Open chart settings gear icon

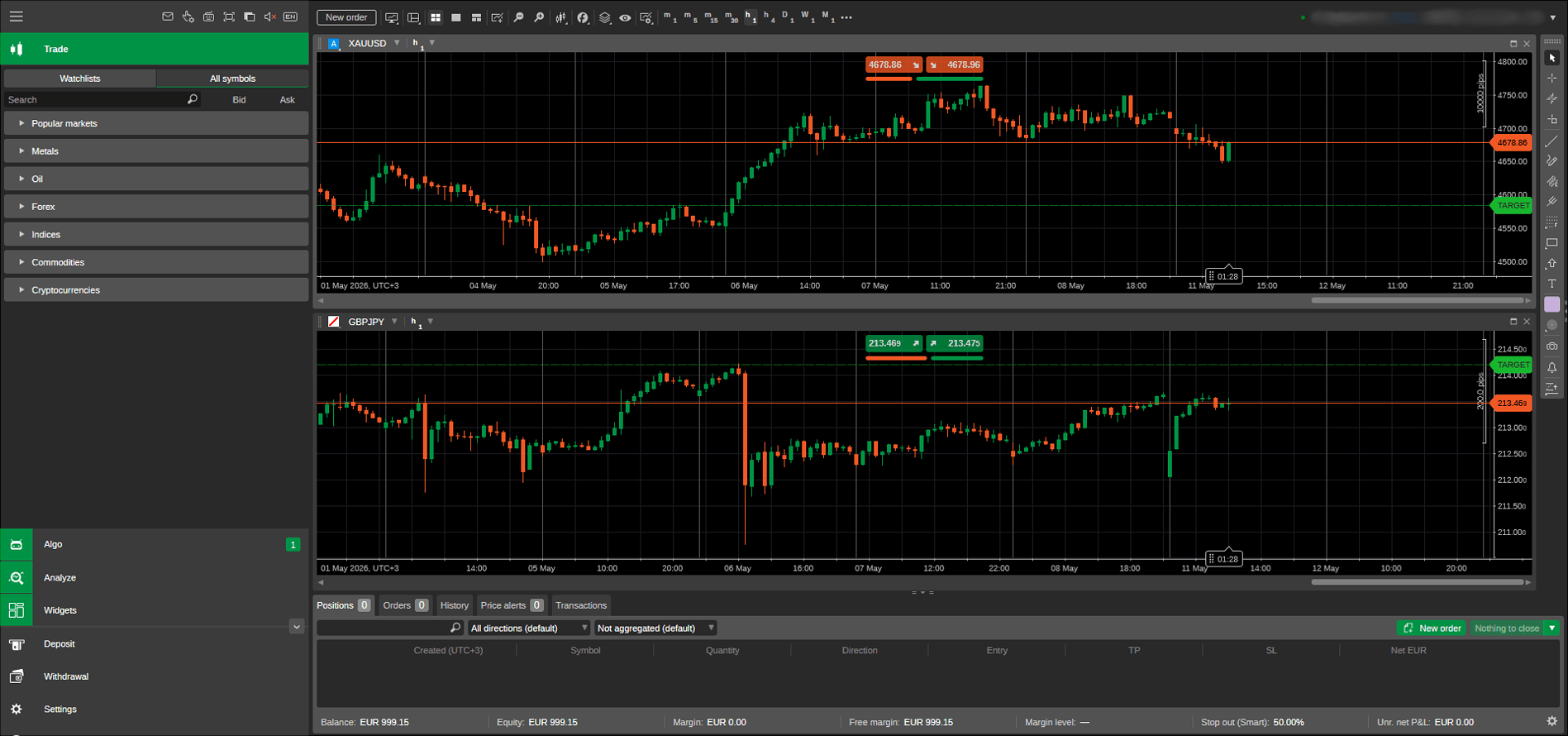[646, 17]
